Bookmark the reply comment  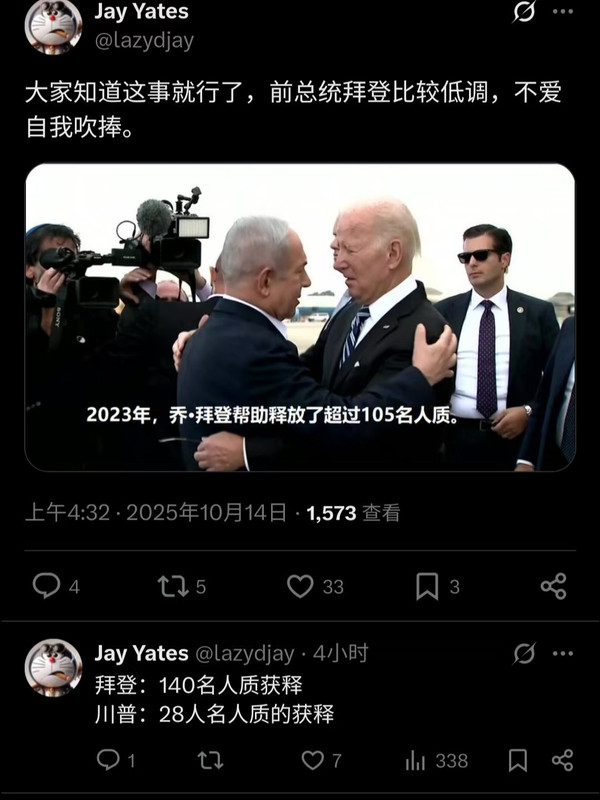[518, 760]
